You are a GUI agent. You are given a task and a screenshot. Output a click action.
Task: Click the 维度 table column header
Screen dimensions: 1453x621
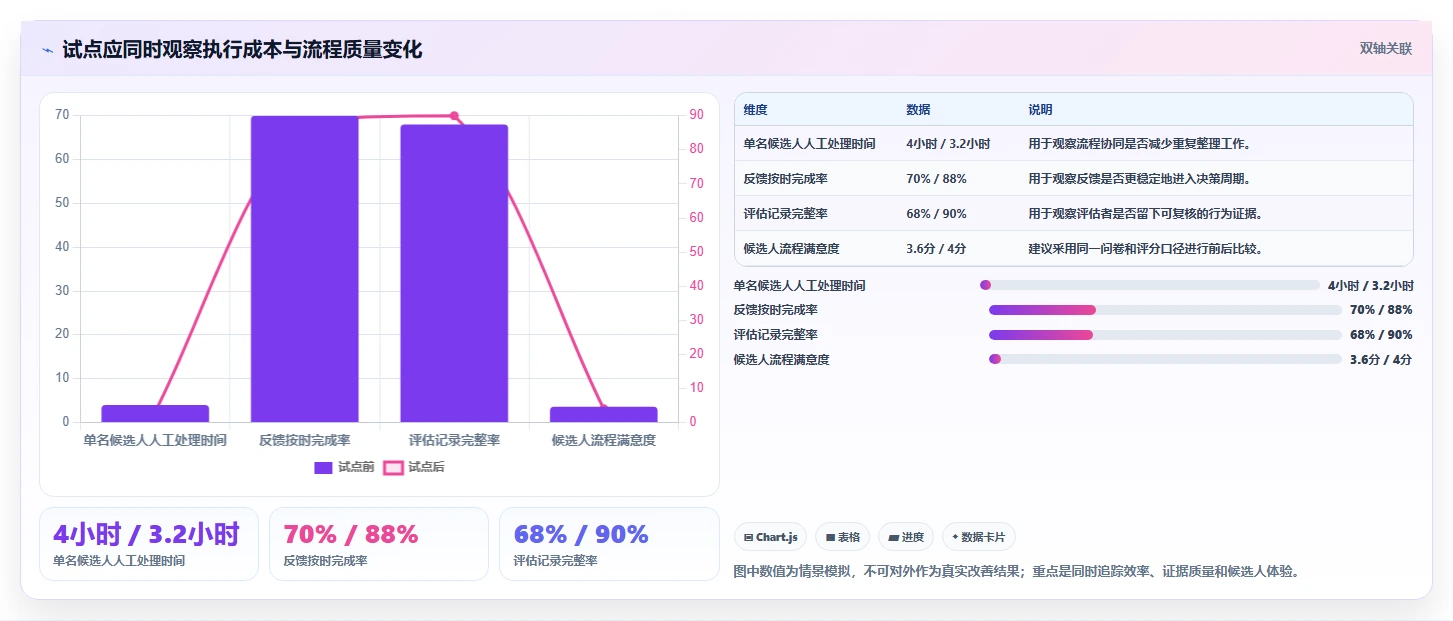click(755, 110)
